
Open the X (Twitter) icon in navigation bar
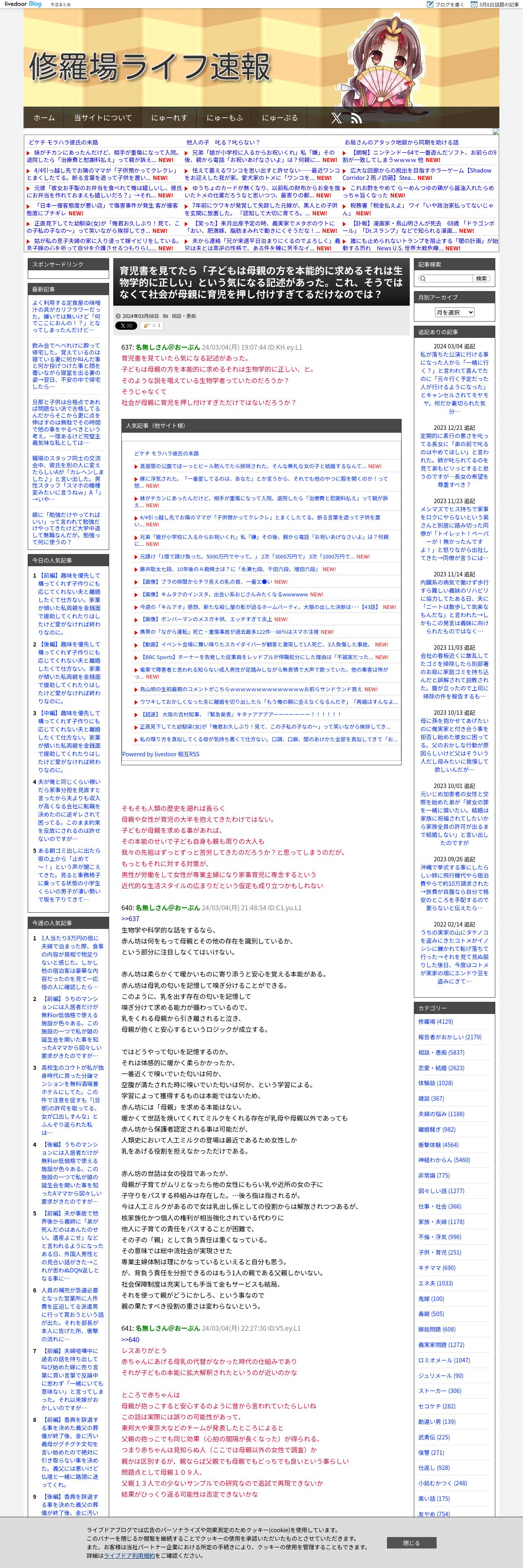coord(336,118)
